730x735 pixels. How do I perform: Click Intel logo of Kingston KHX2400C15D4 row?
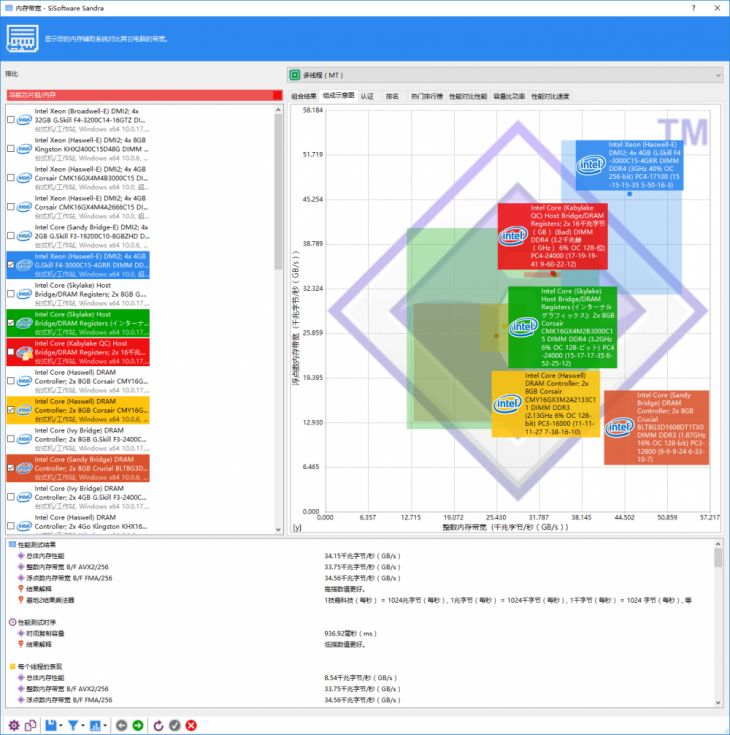[24, 149]
